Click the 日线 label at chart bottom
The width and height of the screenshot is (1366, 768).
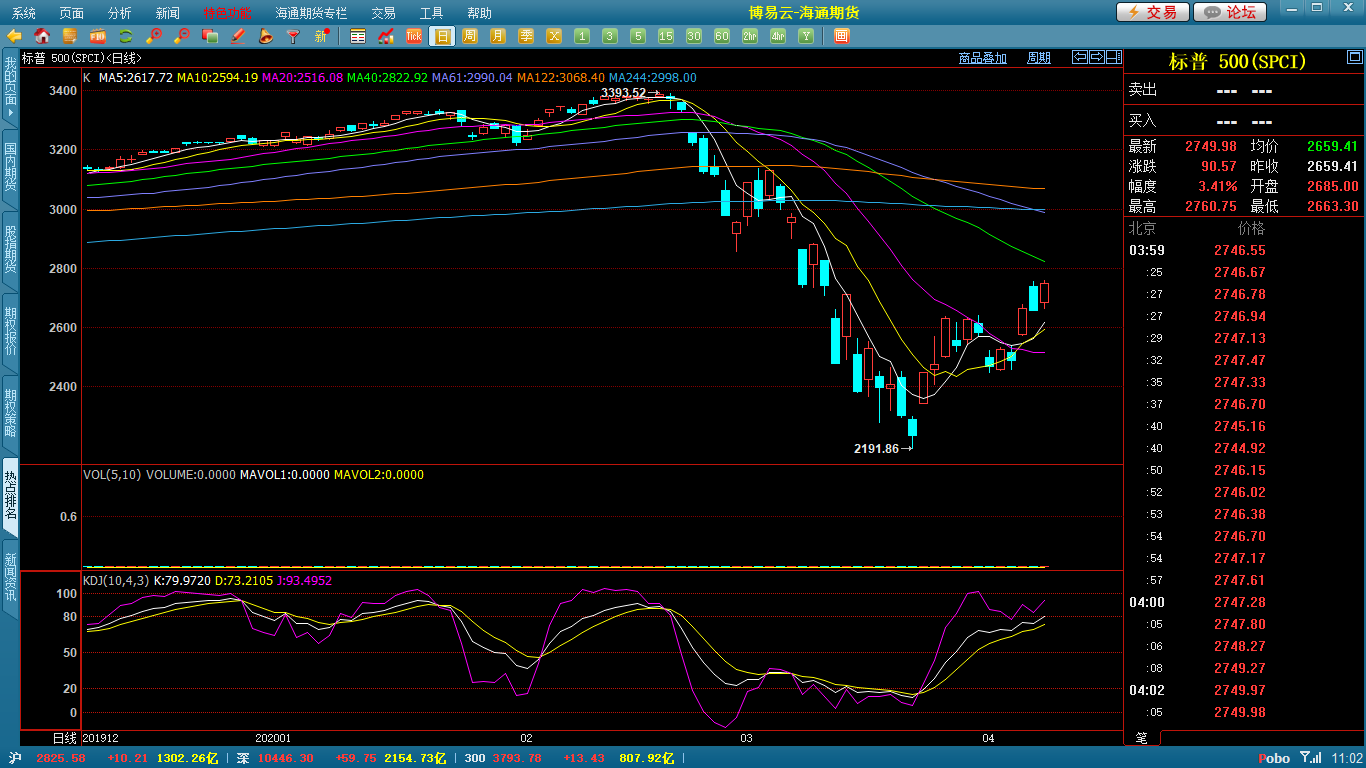[64, 738]
